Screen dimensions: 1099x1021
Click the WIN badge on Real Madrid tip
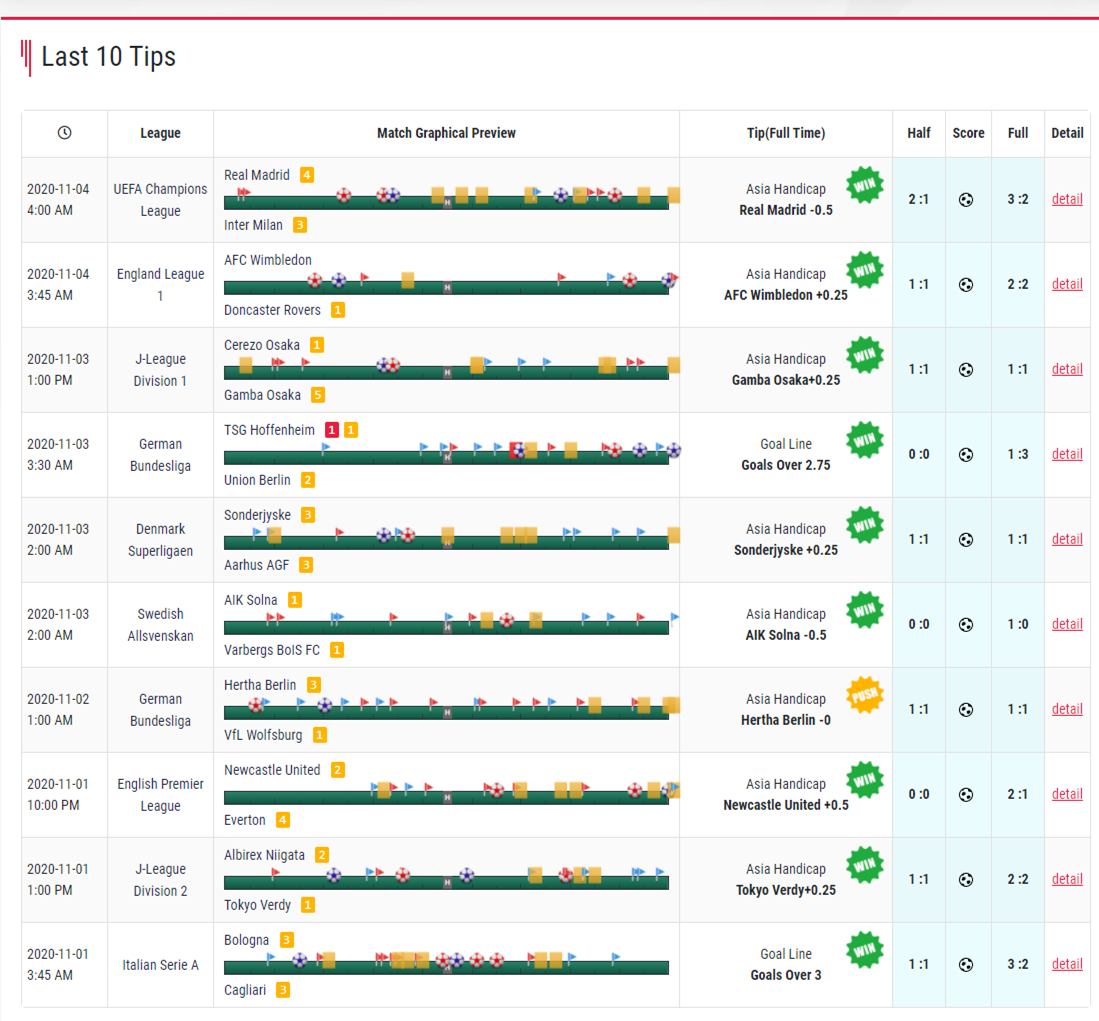coord(865,185)
